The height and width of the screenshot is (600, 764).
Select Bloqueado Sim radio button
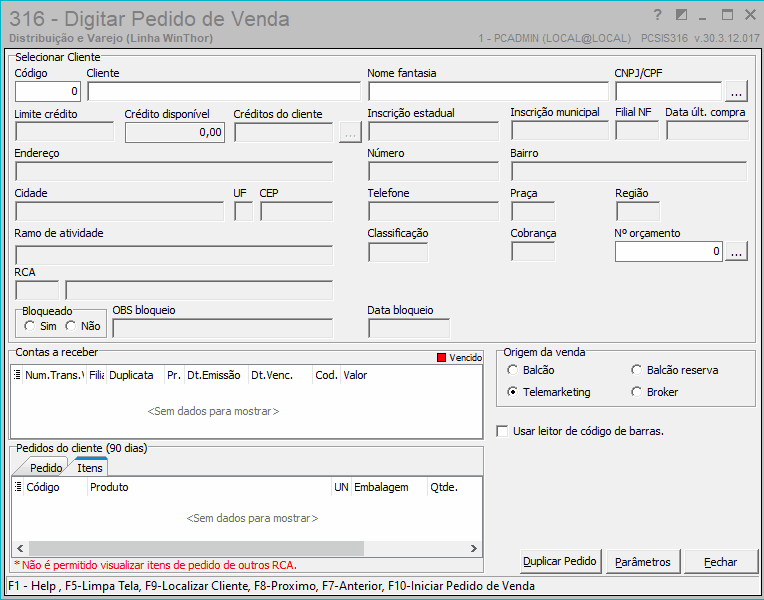click(x=30, y=326)
